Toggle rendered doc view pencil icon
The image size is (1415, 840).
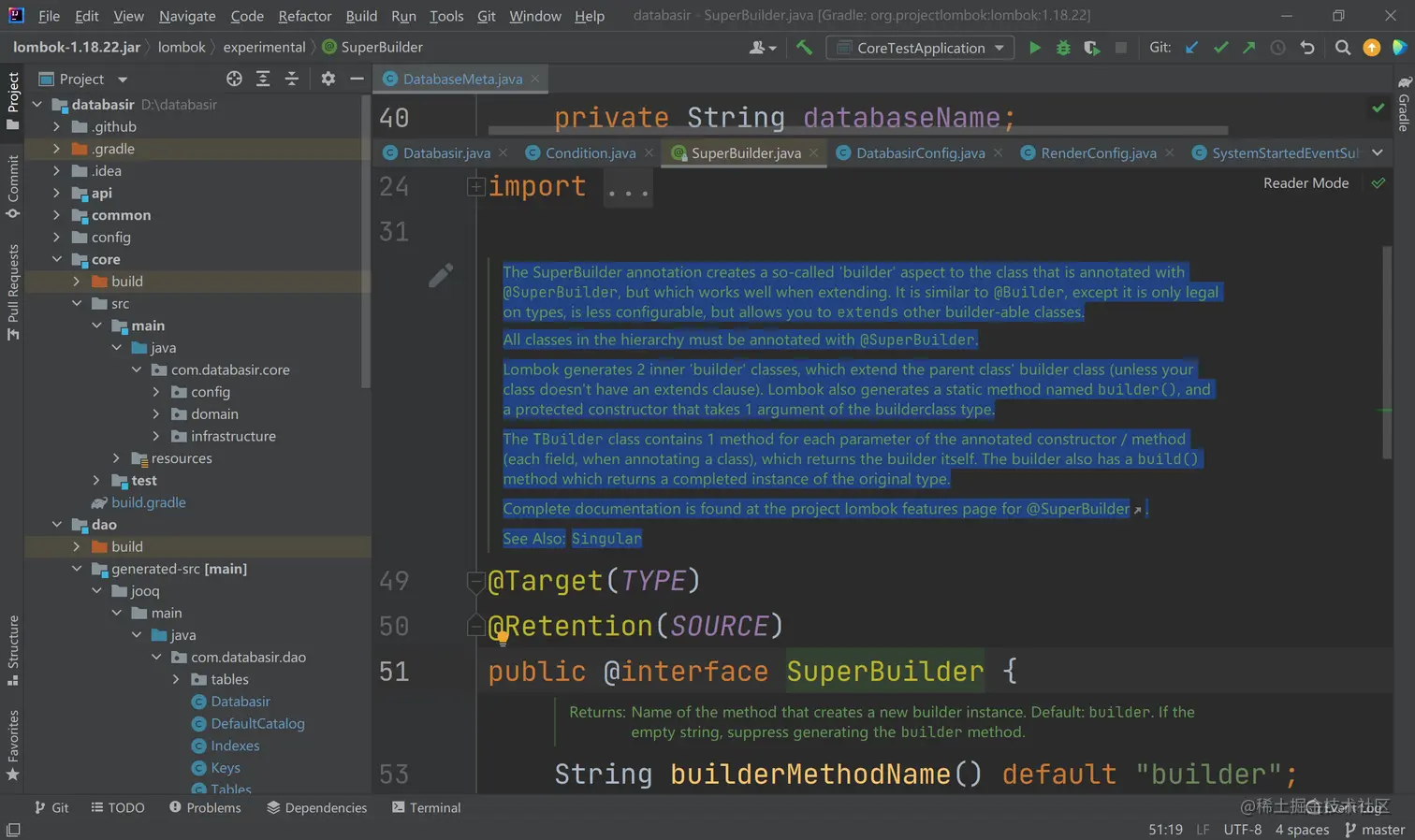pyautogui.click(x=441, y=275)
